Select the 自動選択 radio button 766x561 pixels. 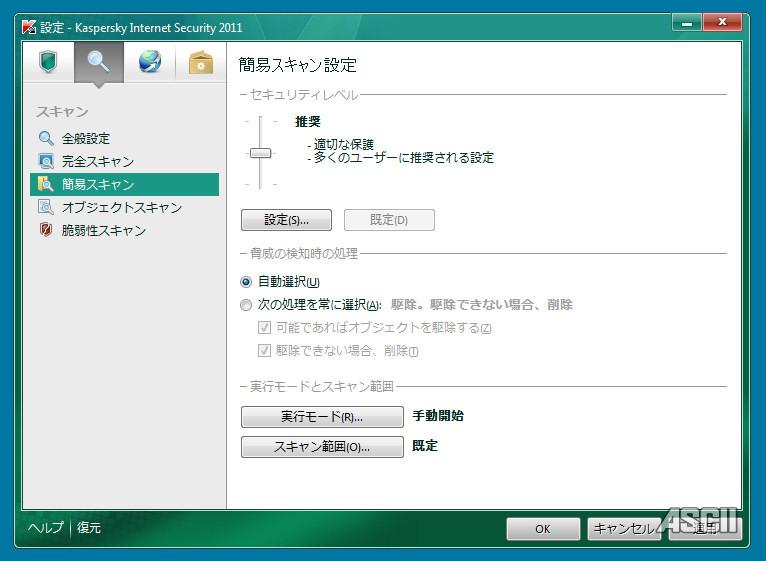coord(246,282)
